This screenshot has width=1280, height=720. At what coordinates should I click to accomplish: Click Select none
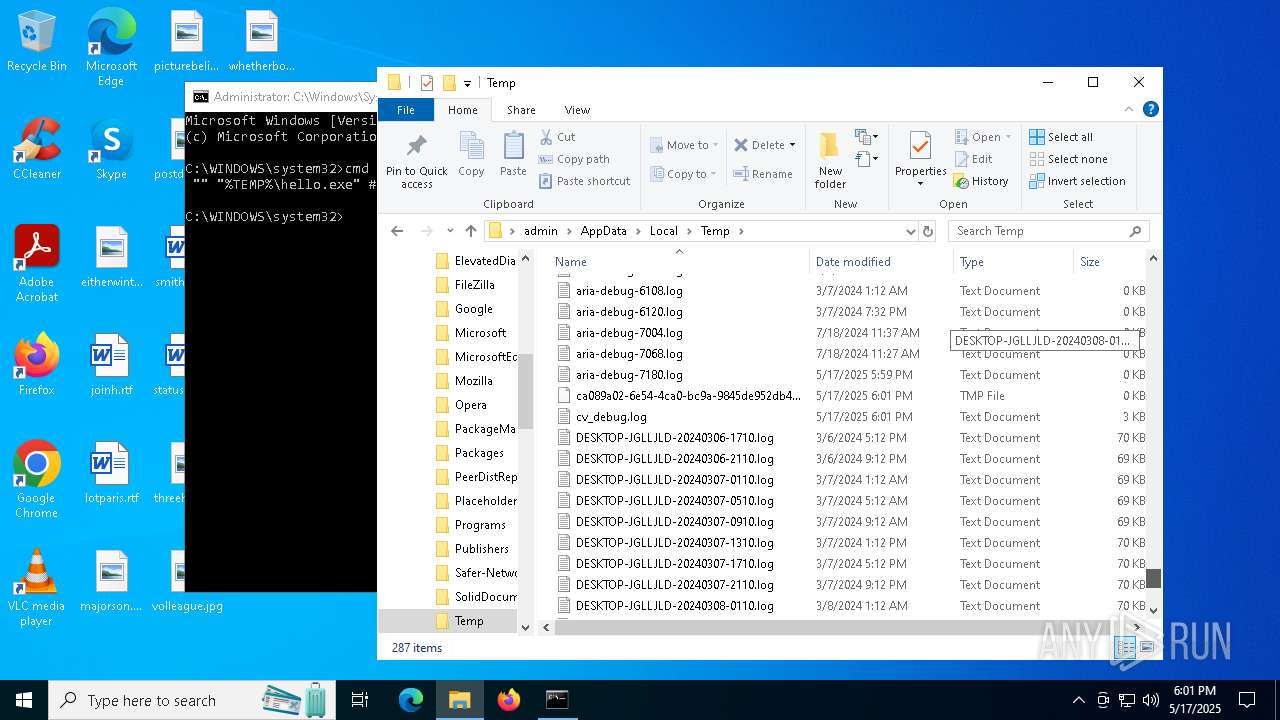click(1068, 159)
